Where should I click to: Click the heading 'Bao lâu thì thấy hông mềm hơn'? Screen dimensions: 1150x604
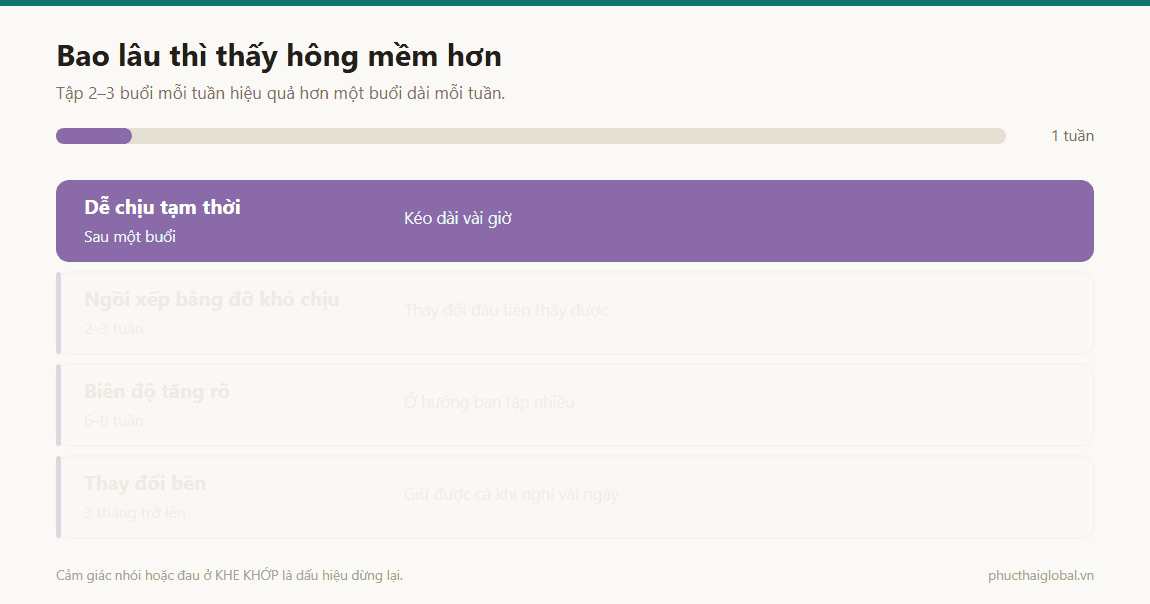click(x=279, y=56)
